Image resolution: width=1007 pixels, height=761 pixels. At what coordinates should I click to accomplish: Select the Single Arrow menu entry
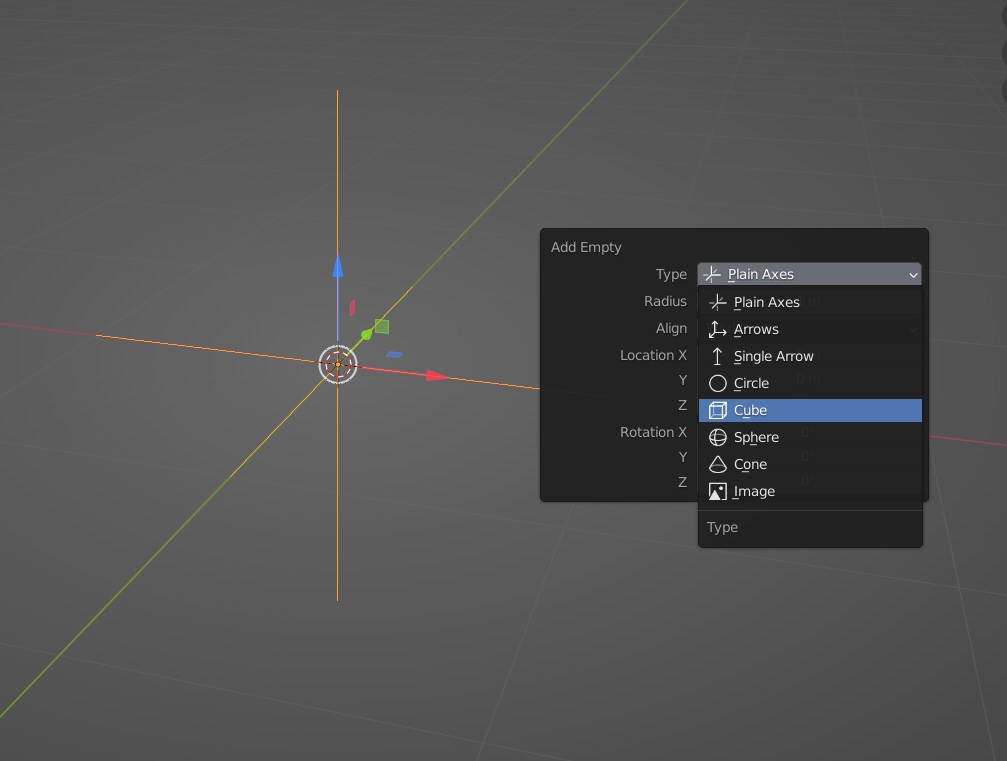pyautogui.click(x=810, y=356)
